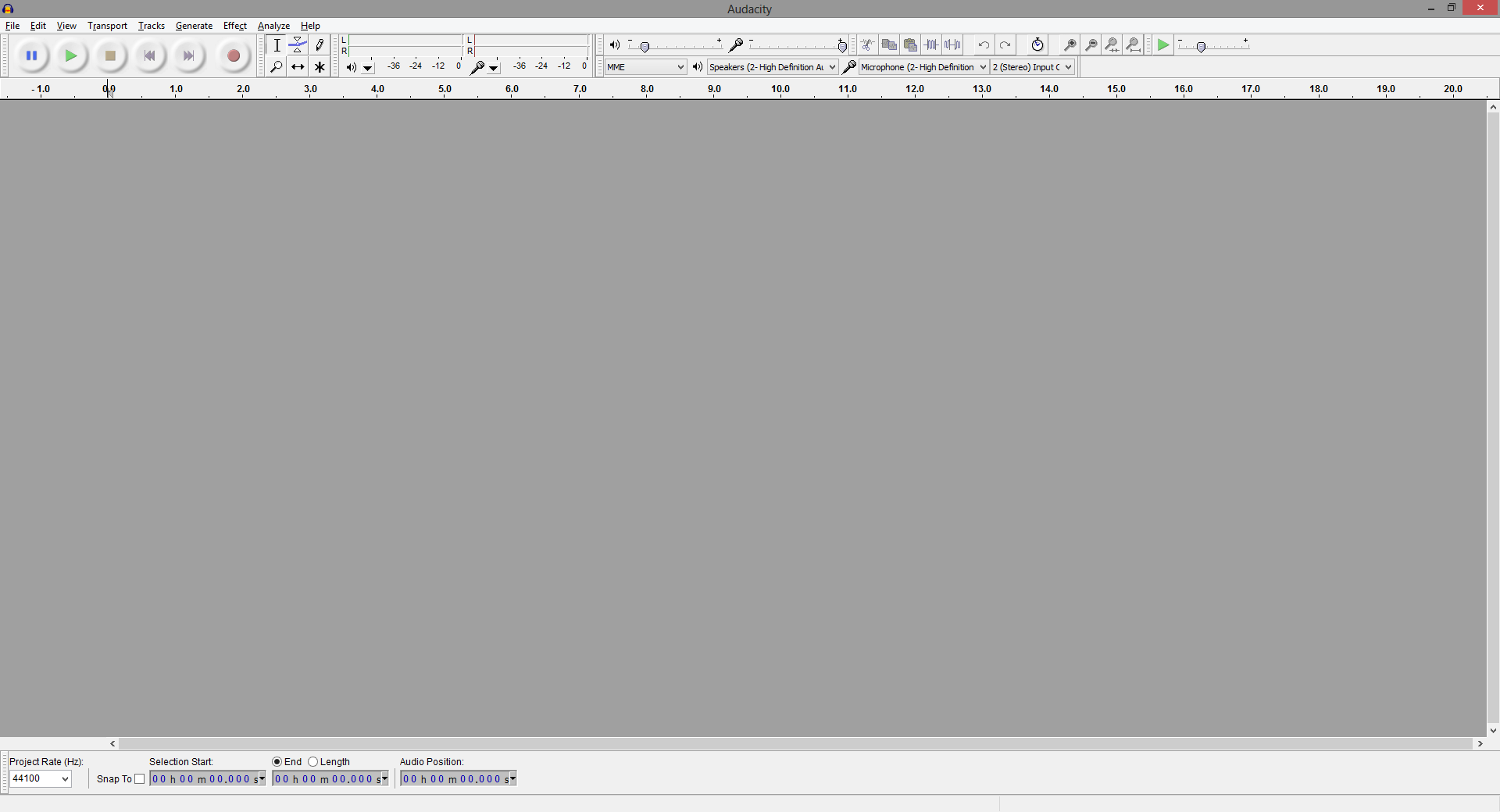The height and width of the screenshot is (812, 1500).
Task: Open the MME audio host dropdown
Action: click(645, 67)
